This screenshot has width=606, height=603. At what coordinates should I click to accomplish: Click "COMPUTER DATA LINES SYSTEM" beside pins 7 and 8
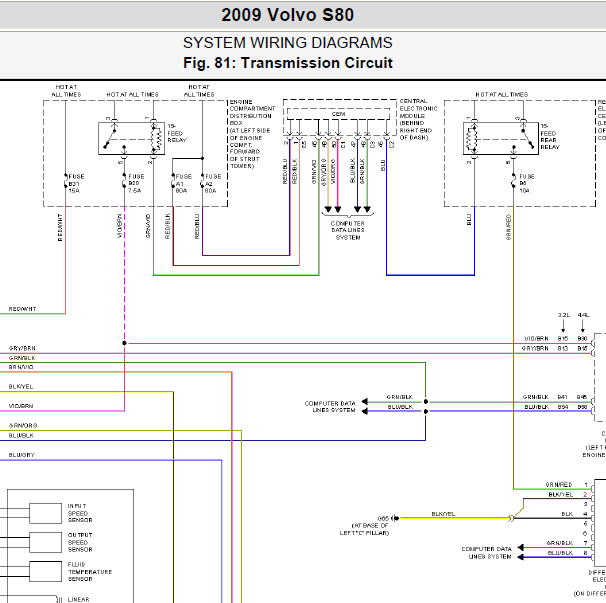click(x=487, y=553)
